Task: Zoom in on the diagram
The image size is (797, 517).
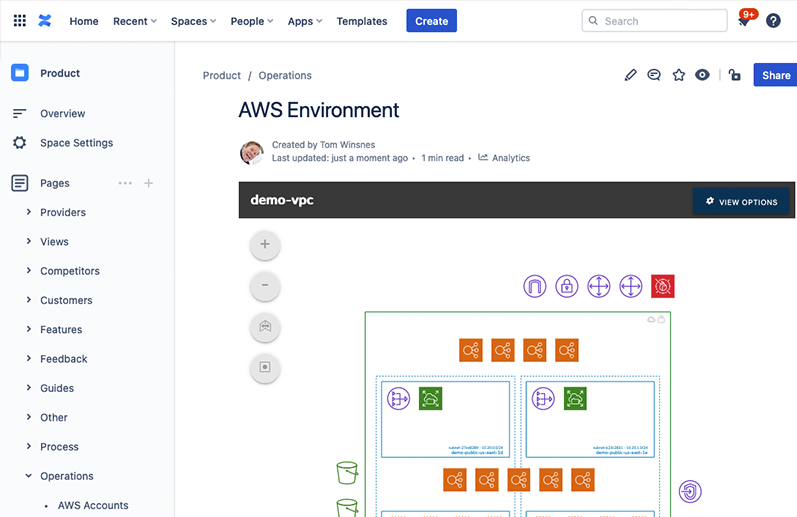Action: (x=265, y=244)
